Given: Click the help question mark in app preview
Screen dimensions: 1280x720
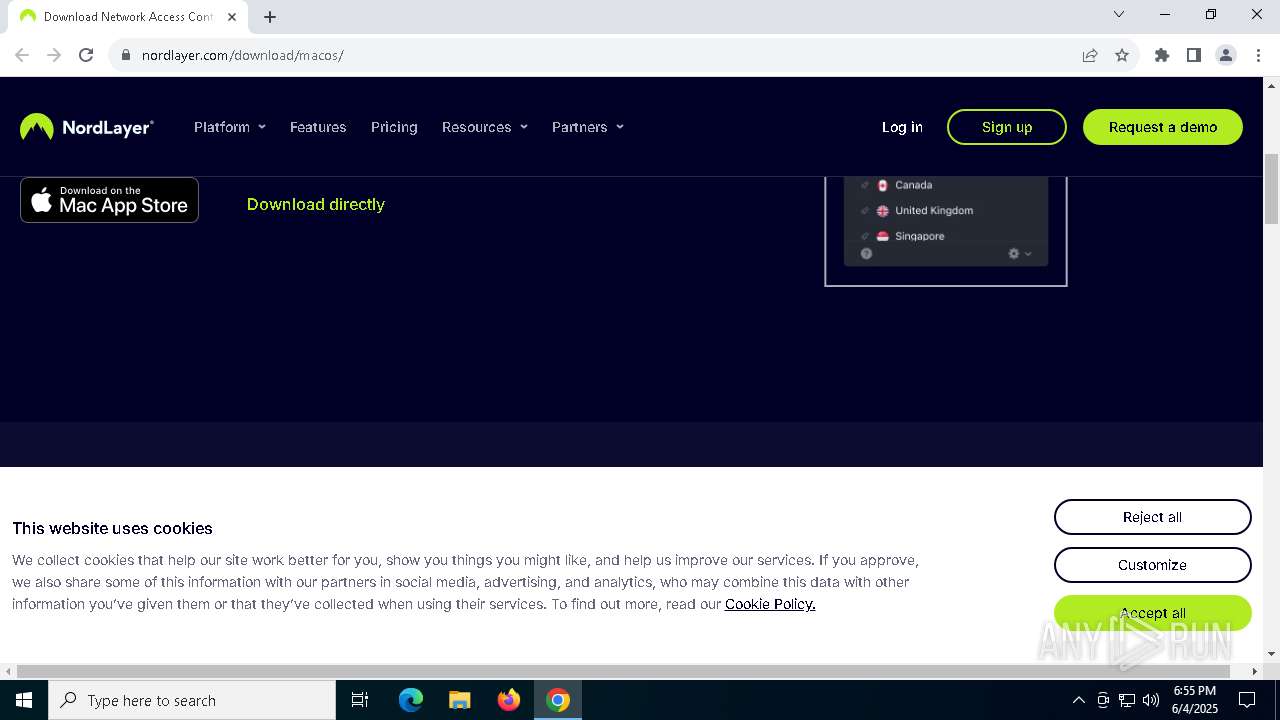Looking at the screenshot, I should click(x=866, y=254).
